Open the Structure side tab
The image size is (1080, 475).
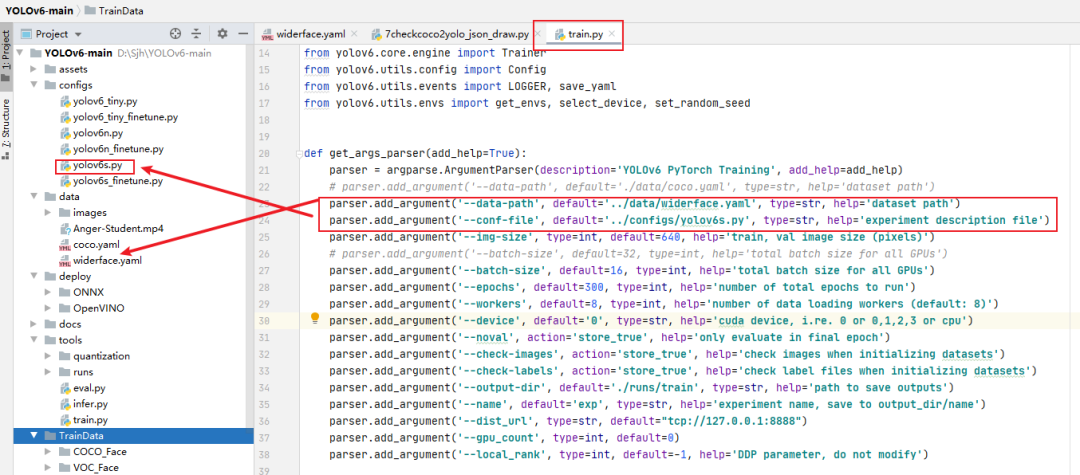[x=6, y=129]
